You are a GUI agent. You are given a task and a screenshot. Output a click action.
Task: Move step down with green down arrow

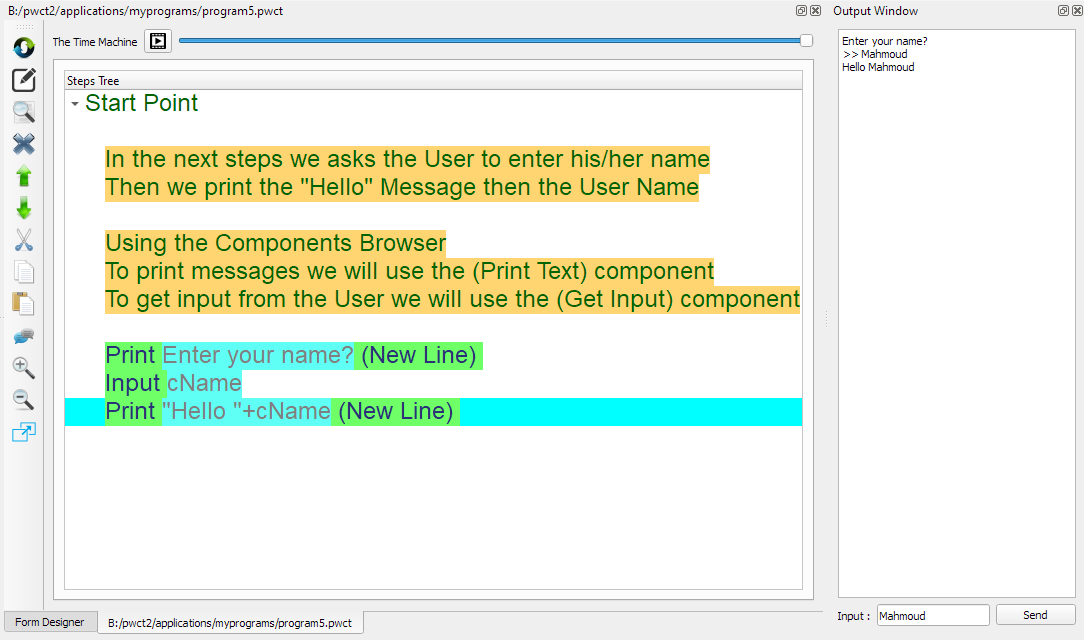point(24,209)
